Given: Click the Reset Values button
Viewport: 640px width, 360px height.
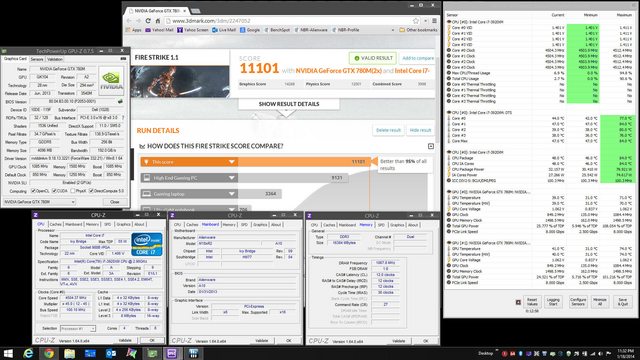Looking at the screenshot, I should click(532, 302).
